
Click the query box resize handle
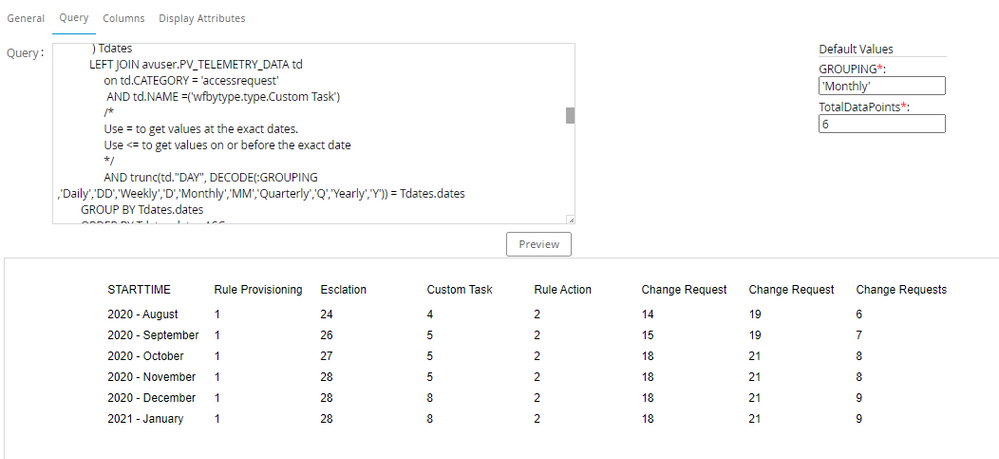point(570,221)
